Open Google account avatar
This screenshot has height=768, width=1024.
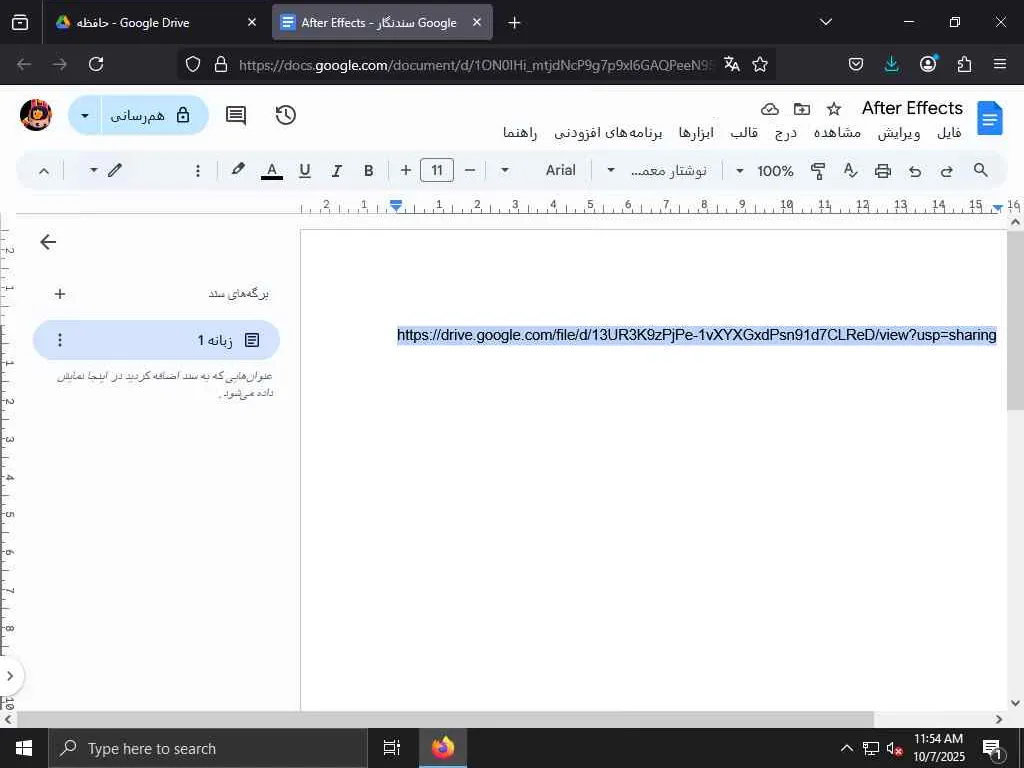36,115
